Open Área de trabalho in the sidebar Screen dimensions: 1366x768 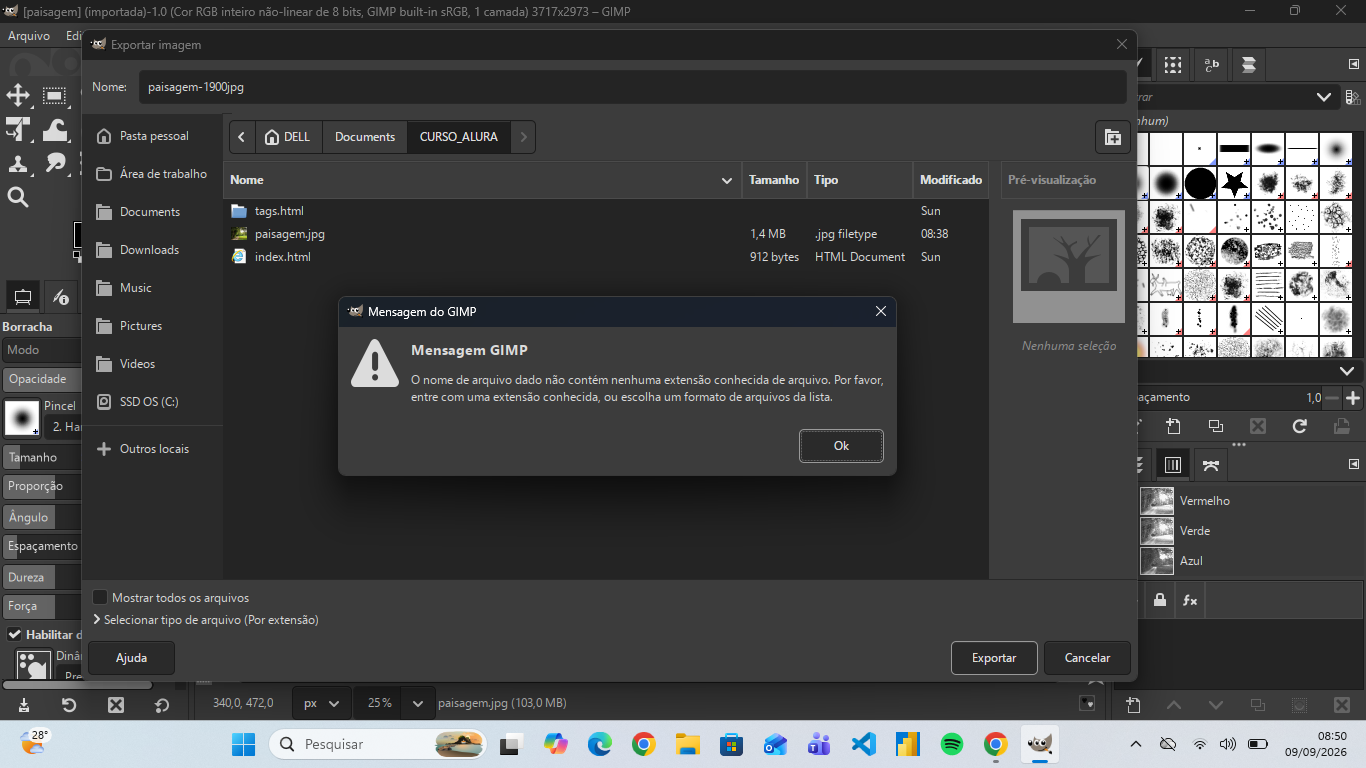[x=152, y=174]
